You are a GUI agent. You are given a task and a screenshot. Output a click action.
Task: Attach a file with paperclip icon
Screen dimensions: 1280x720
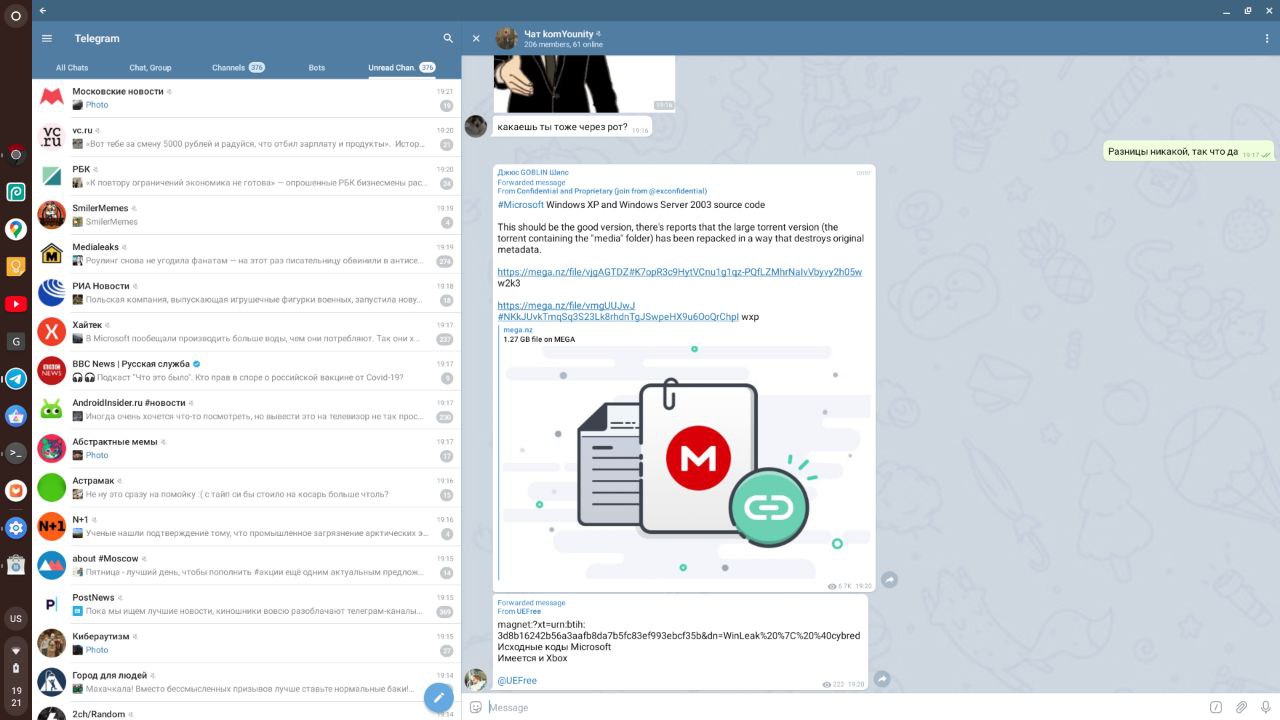click(1241, 707)
